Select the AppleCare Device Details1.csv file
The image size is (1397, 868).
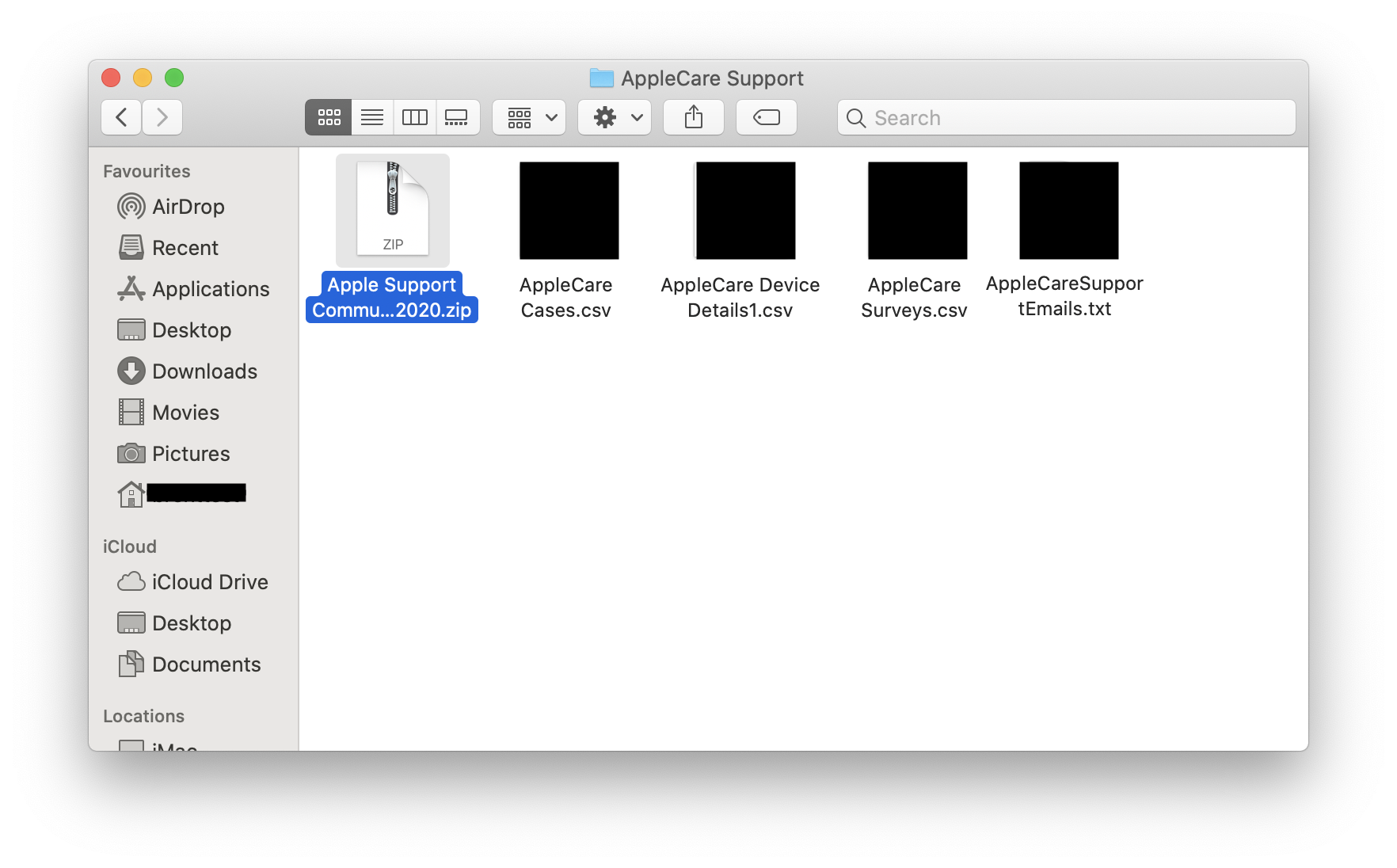[x=745, y=211]
